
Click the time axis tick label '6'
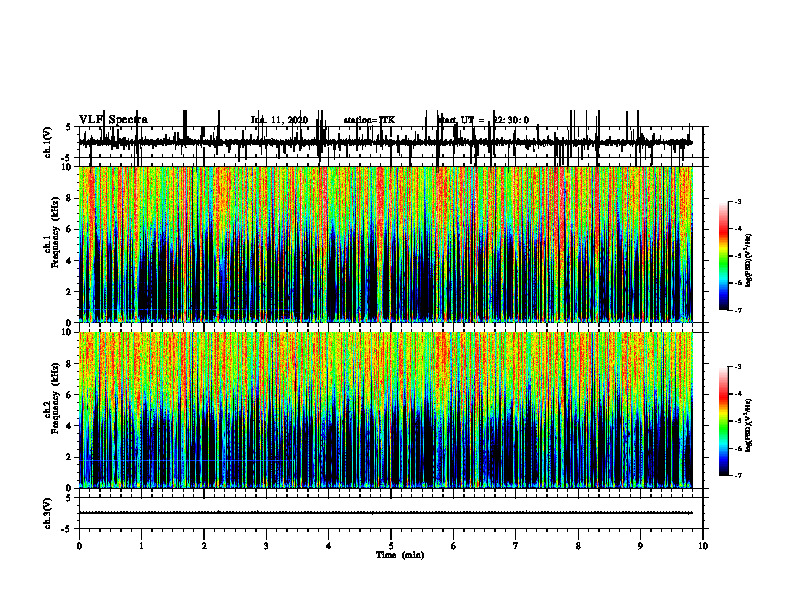point(454,546)
